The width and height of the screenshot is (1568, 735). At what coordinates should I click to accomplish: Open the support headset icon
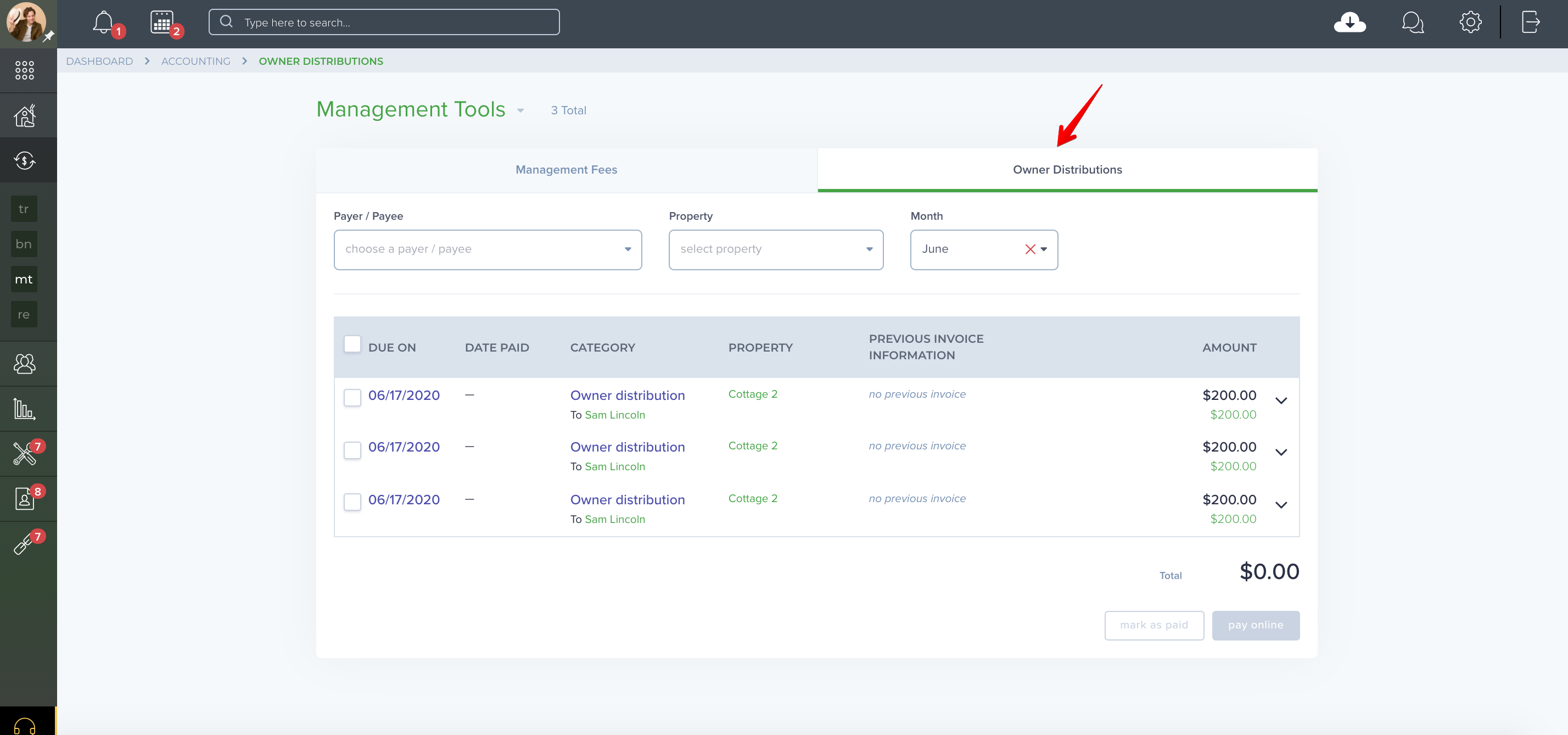click(x=25, y=726)
